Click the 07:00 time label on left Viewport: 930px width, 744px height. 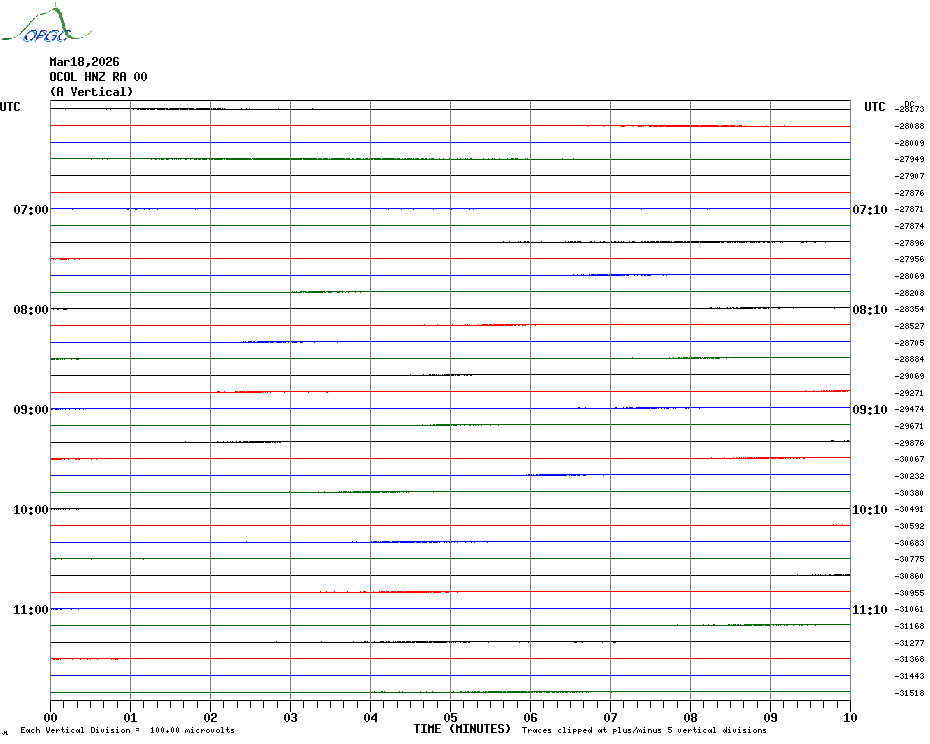(x=30, y=210)
